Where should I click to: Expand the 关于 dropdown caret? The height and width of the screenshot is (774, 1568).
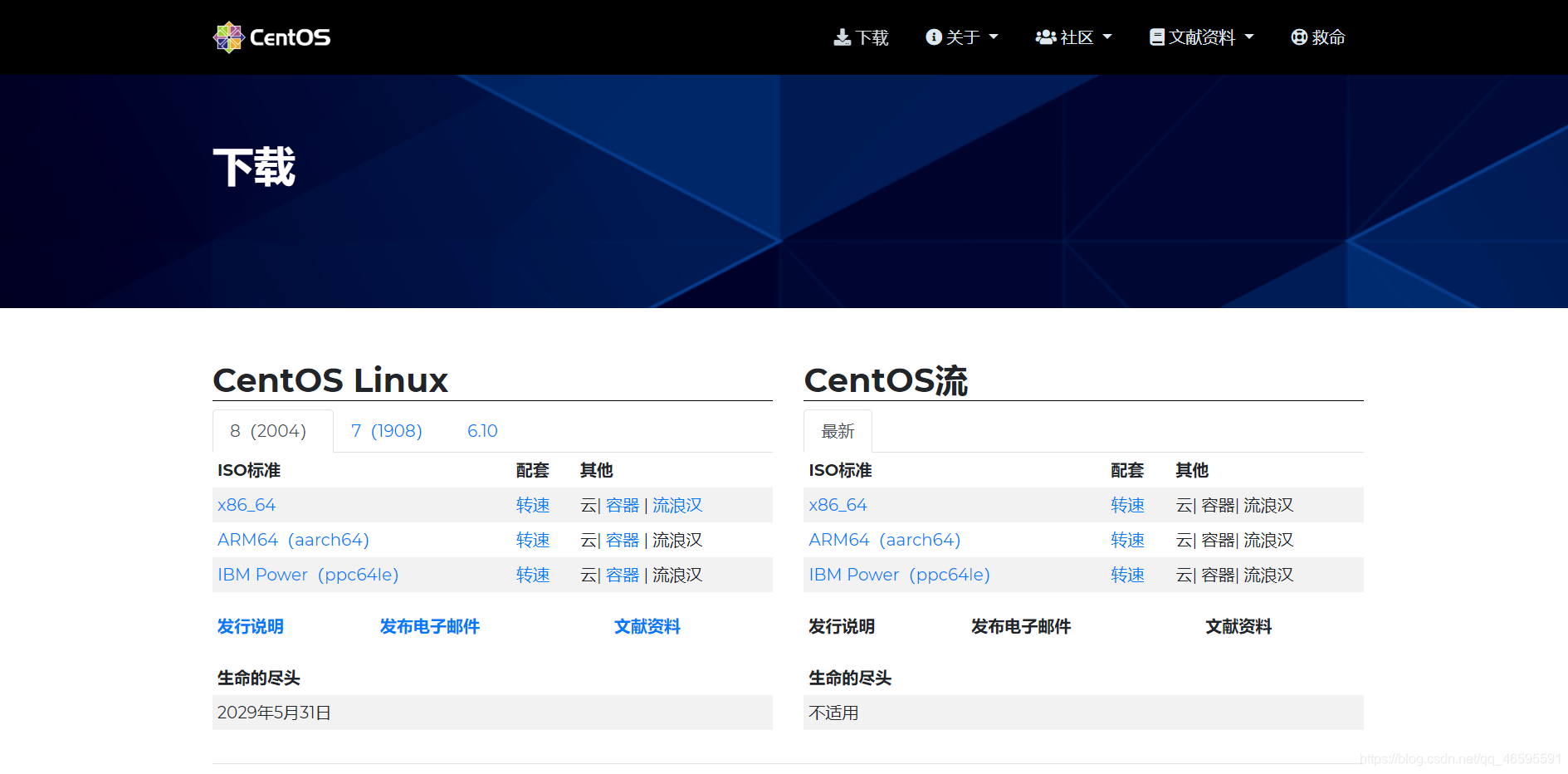(994, 37)
